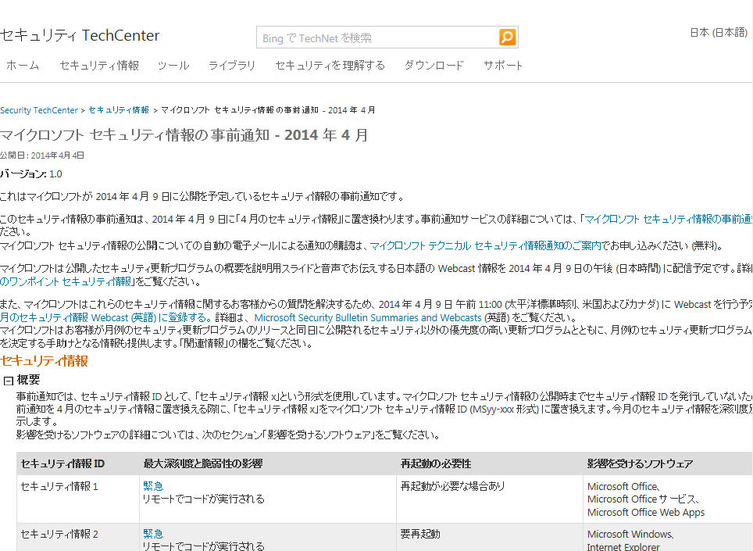Click Microsoft Office Web Apps text
753x551 pixels.
(646, 513)
